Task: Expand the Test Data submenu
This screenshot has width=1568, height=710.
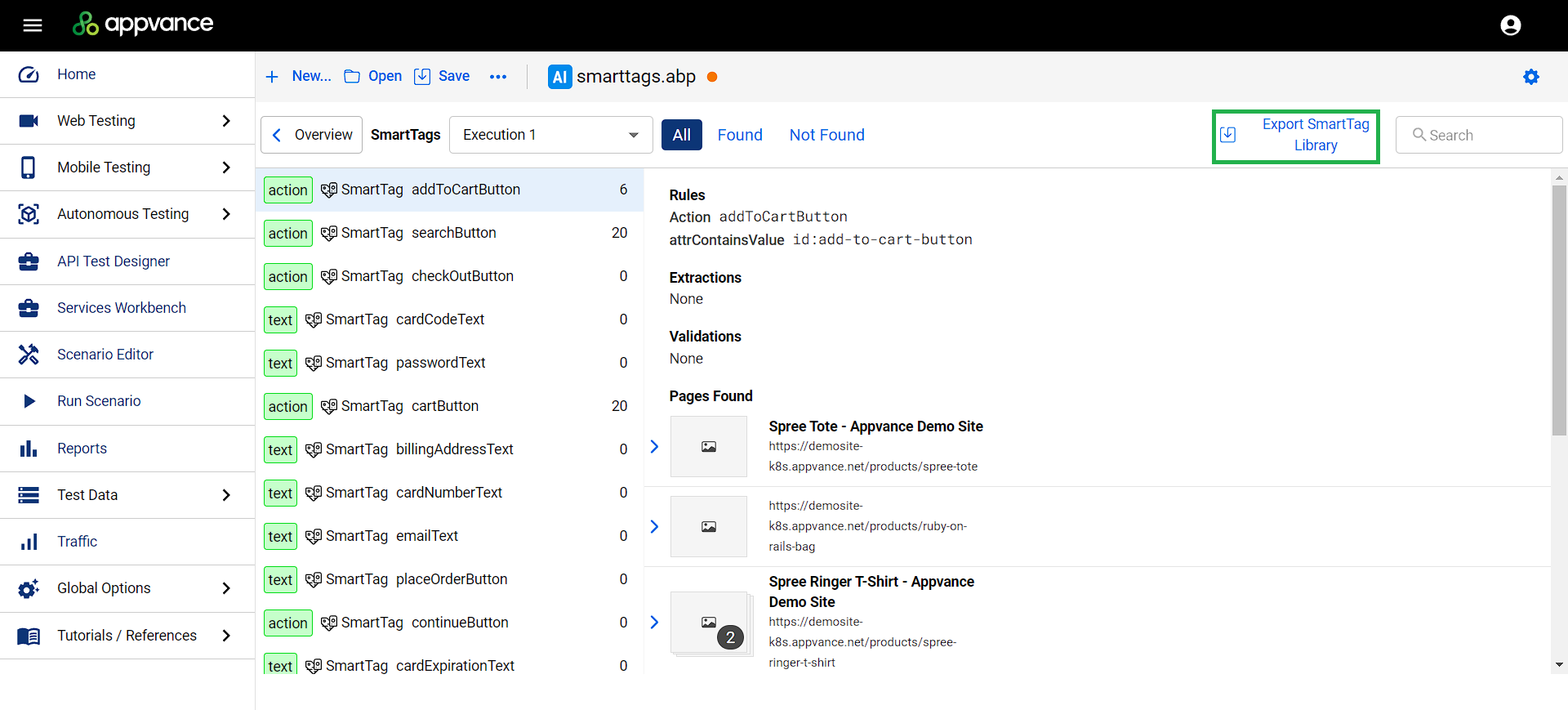Action: pos(226,495)
